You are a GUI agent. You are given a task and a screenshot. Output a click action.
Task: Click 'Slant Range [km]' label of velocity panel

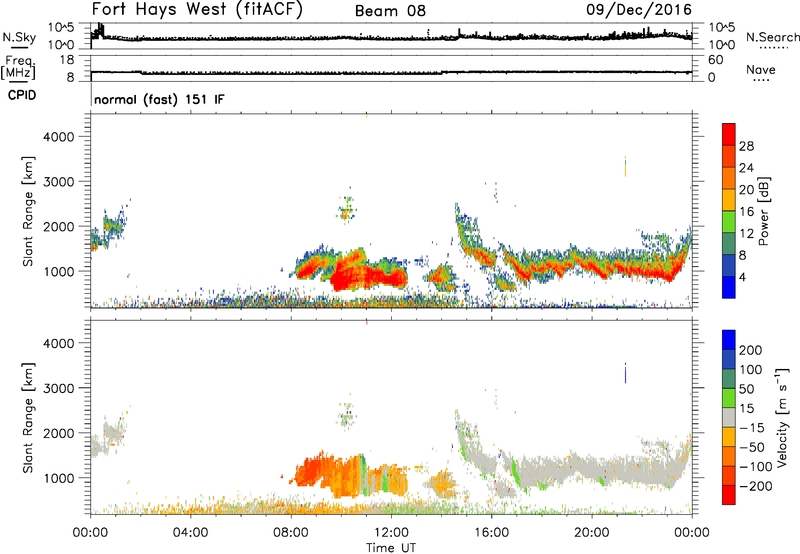(x=28, y=418)
